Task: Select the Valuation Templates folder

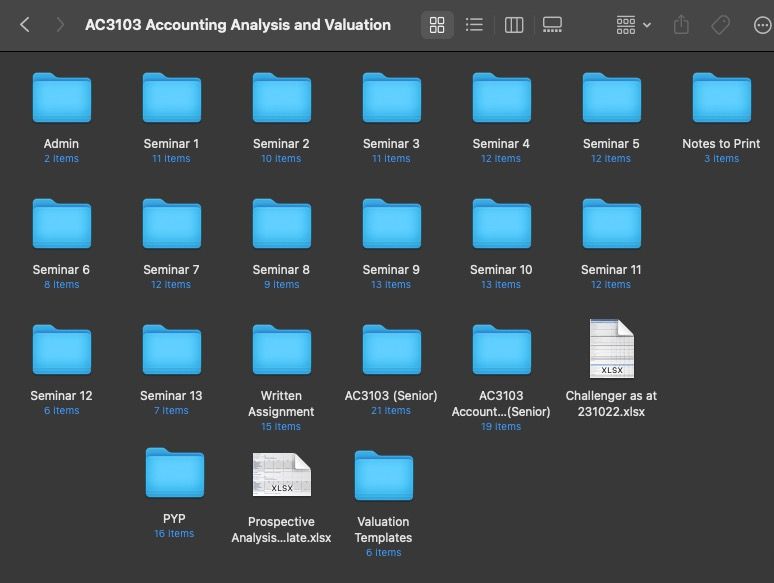Action: pos(383,475)
